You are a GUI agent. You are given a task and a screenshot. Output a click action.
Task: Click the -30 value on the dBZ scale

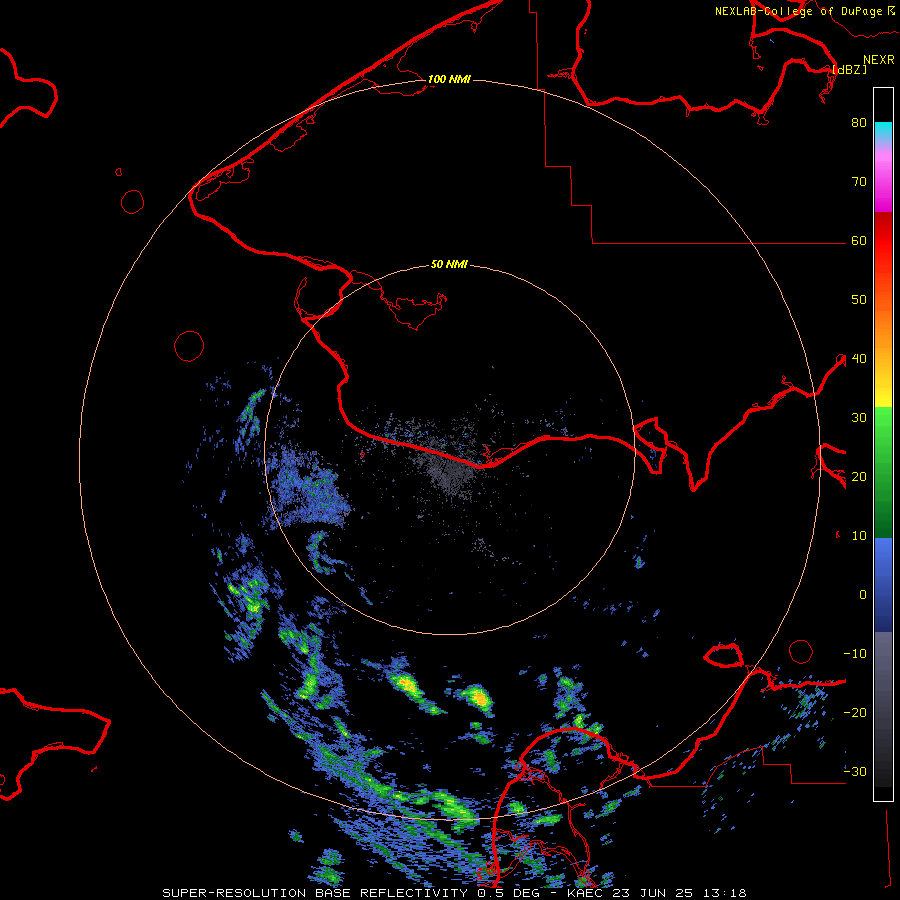click(x=855, y=771)
